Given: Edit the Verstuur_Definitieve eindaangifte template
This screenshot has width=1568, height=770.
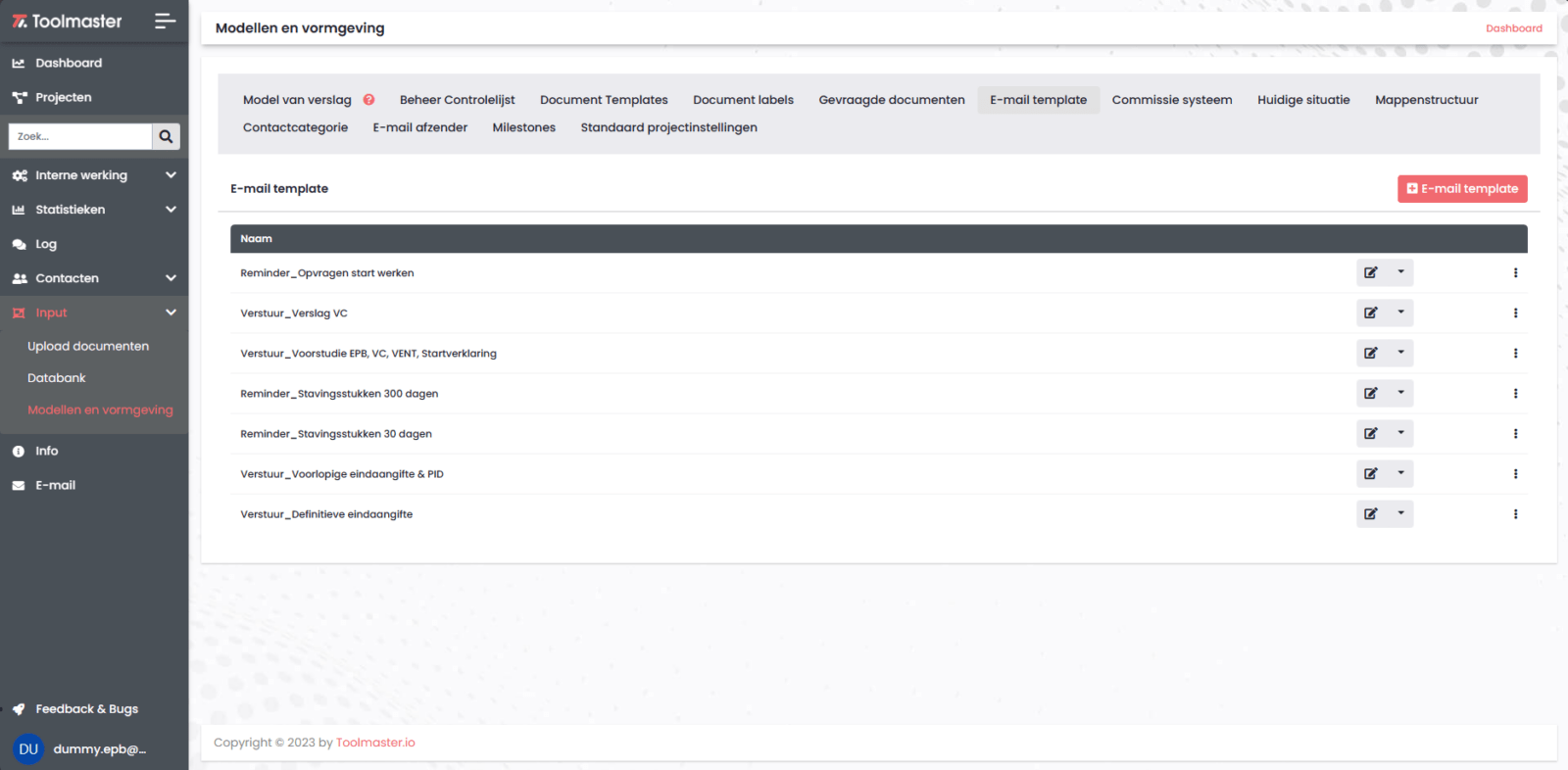Looking at the screenshot, I should click(x=1371, y=514).
